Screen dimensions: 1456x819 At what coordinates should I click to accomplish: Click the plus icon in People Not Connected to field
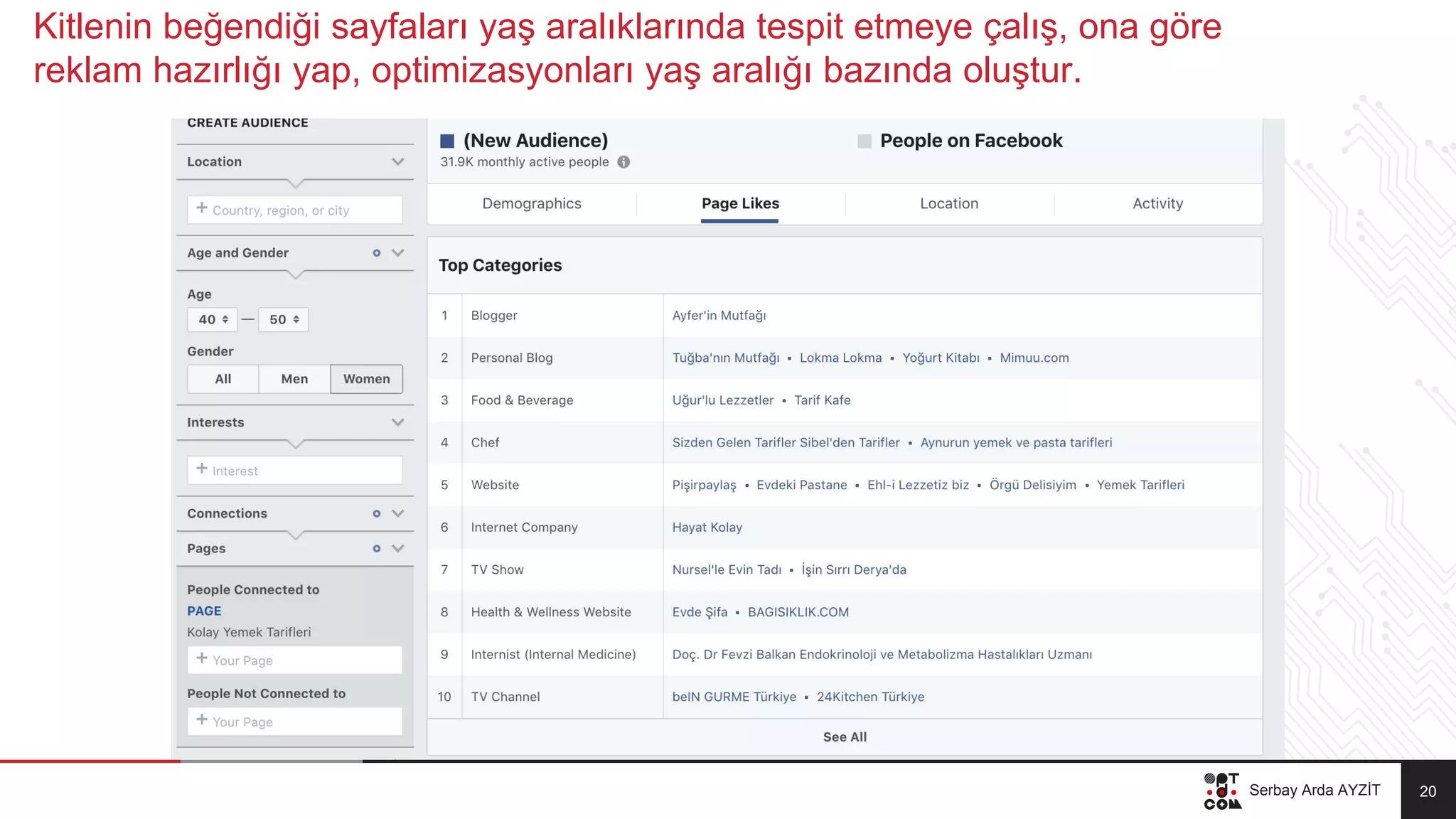[x=202, y=719]
